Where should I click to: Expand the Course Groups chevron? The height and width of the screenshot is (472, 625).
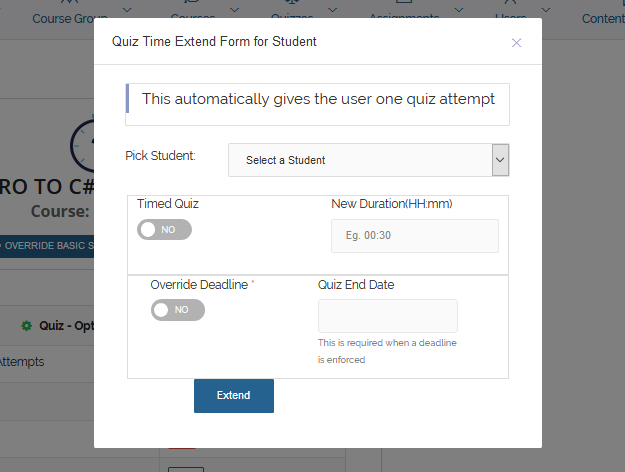coord(127,10)
